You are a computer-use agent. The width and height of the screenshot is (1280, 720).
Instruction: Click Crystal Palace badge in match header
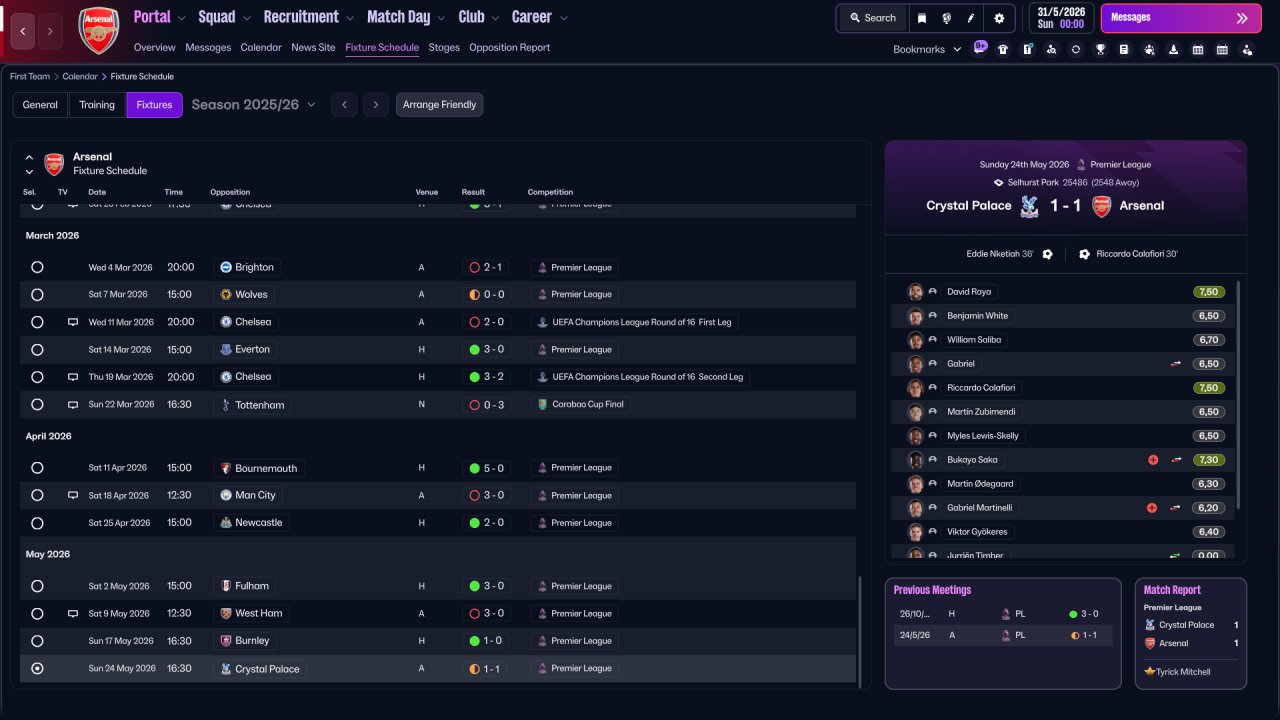pos(1028,206)
